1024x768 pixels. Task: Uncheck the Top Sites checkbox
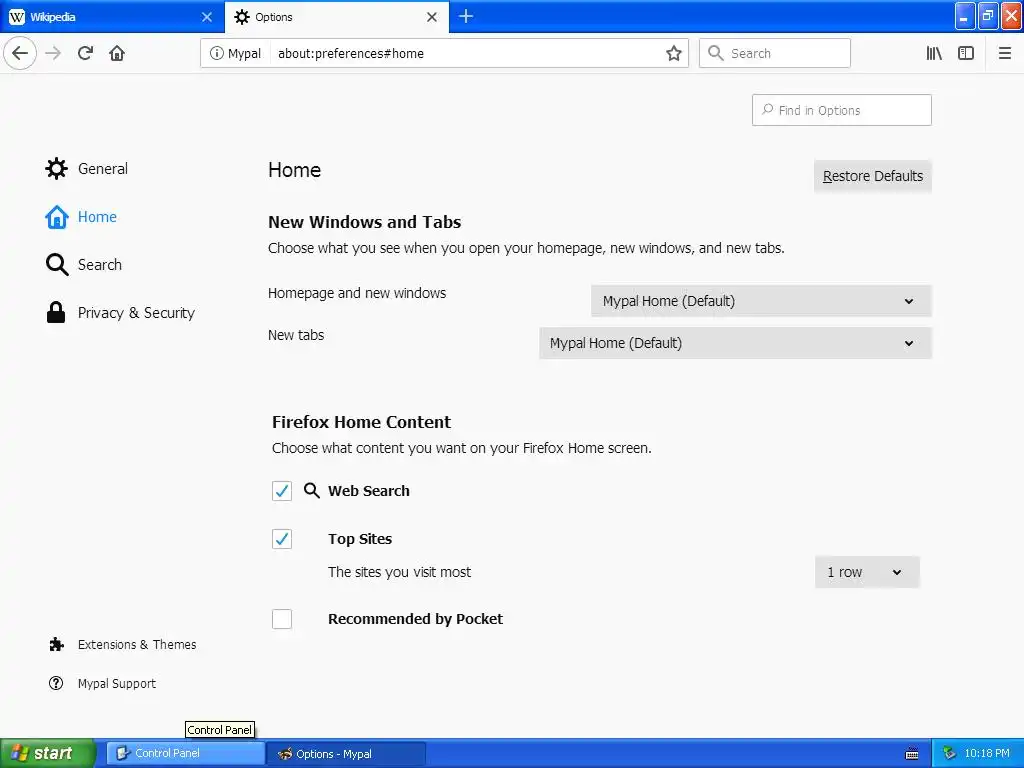tap(281, 539)
